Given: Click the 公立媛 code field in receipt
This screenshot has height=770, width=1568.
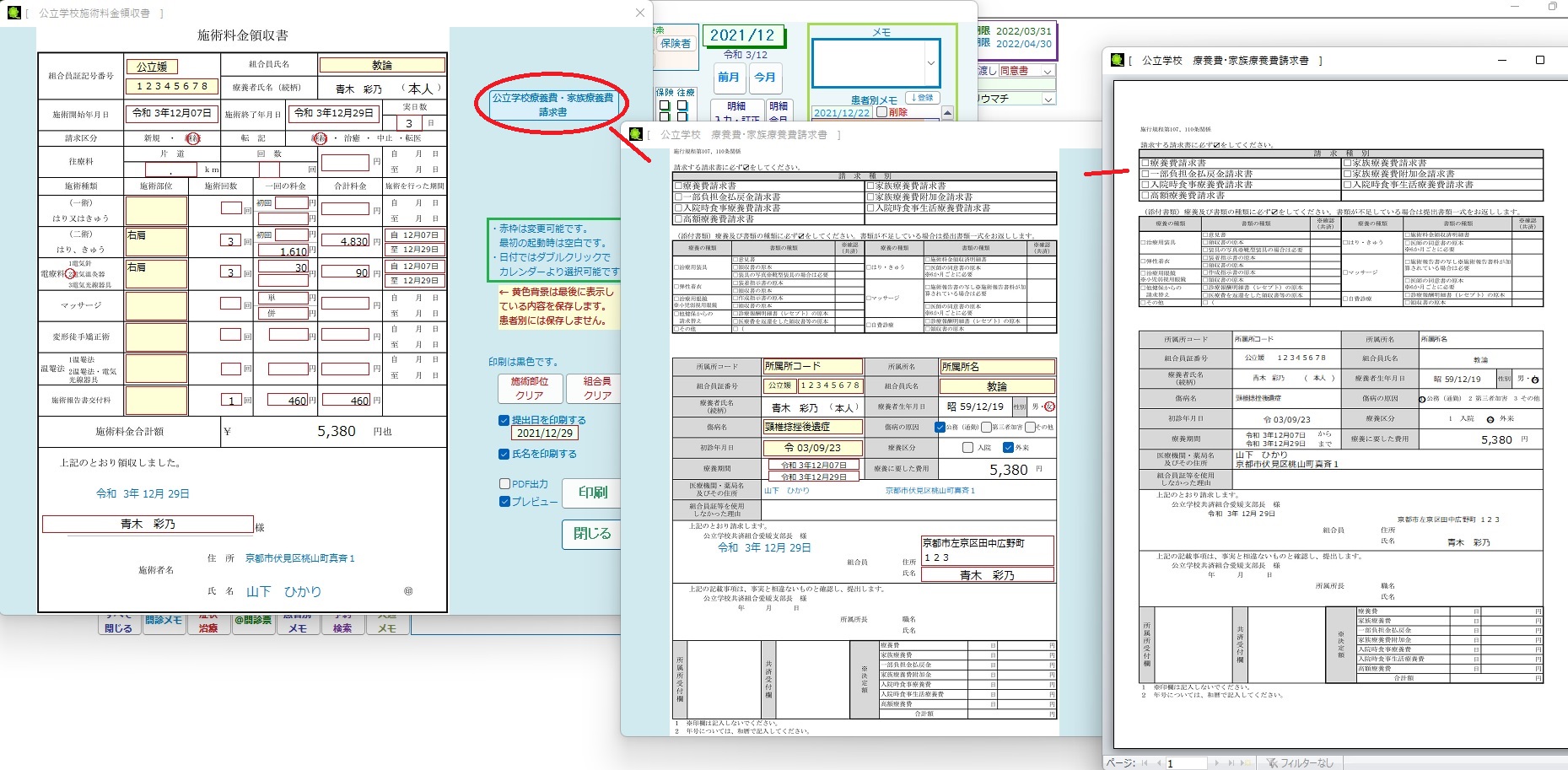Looking at the screenshot, I should coord(152,67).
